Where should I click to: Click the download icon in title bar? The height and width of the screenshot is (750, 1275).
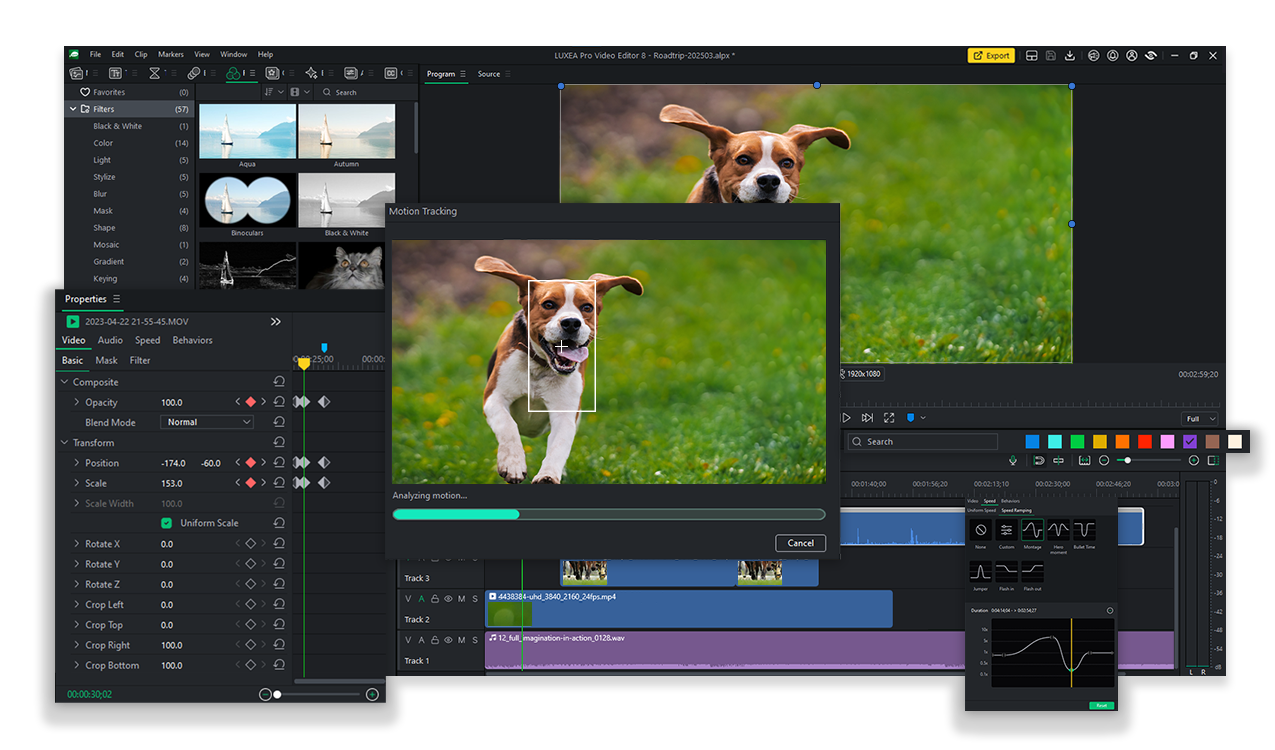pos(1069,56)
